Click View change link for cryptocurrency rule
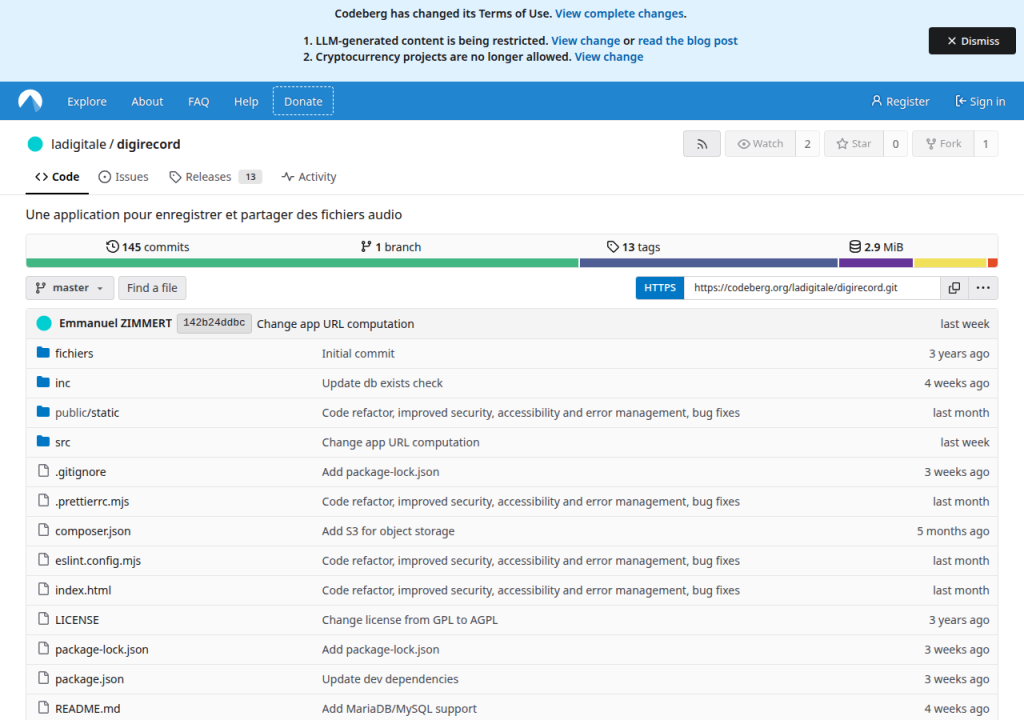The width and height of the screenshot is (1024, 720). point(609,57)
